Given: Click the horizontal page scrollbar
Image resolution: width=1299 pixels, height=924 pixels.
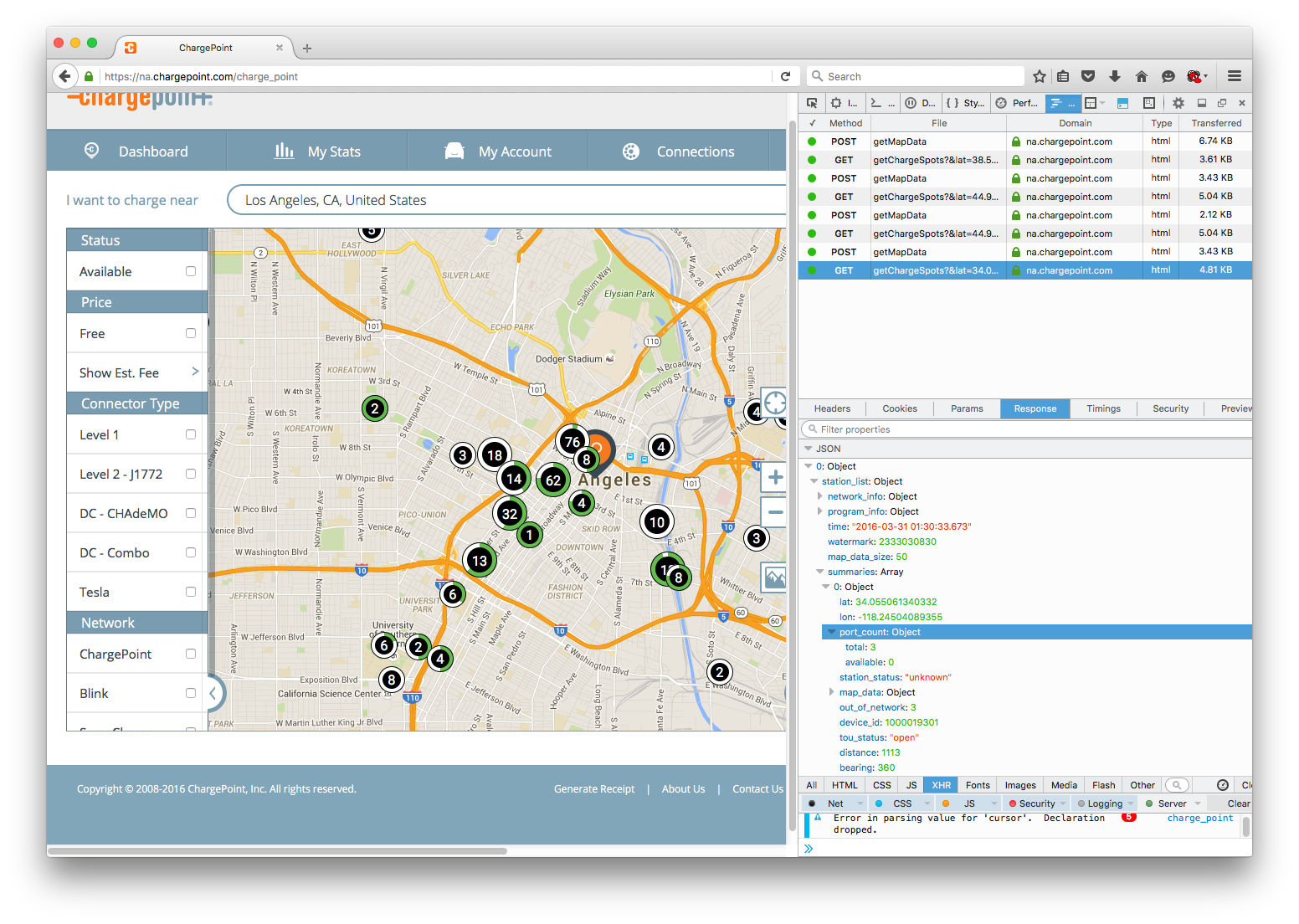Looking at the screenshot, I should click(x=278, y=851).
